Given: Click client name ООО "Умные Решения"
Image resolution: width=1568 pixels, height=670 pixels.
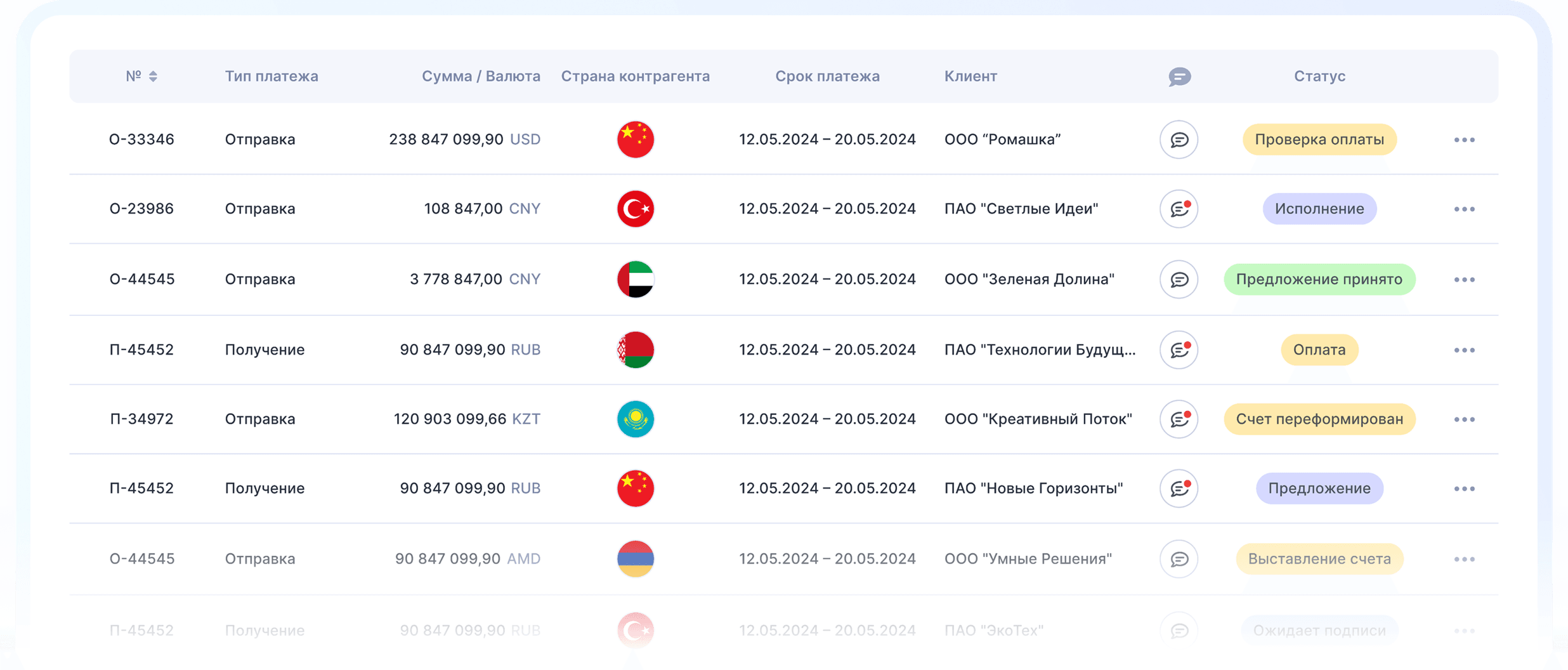Looking at the screenshot, I should tap(1028, 559).
